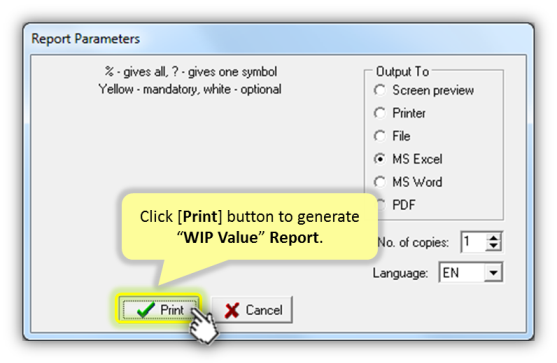Viewport: 557px width, 363px height.
Task: Select the MS Excel radio button
Action: 380,159
